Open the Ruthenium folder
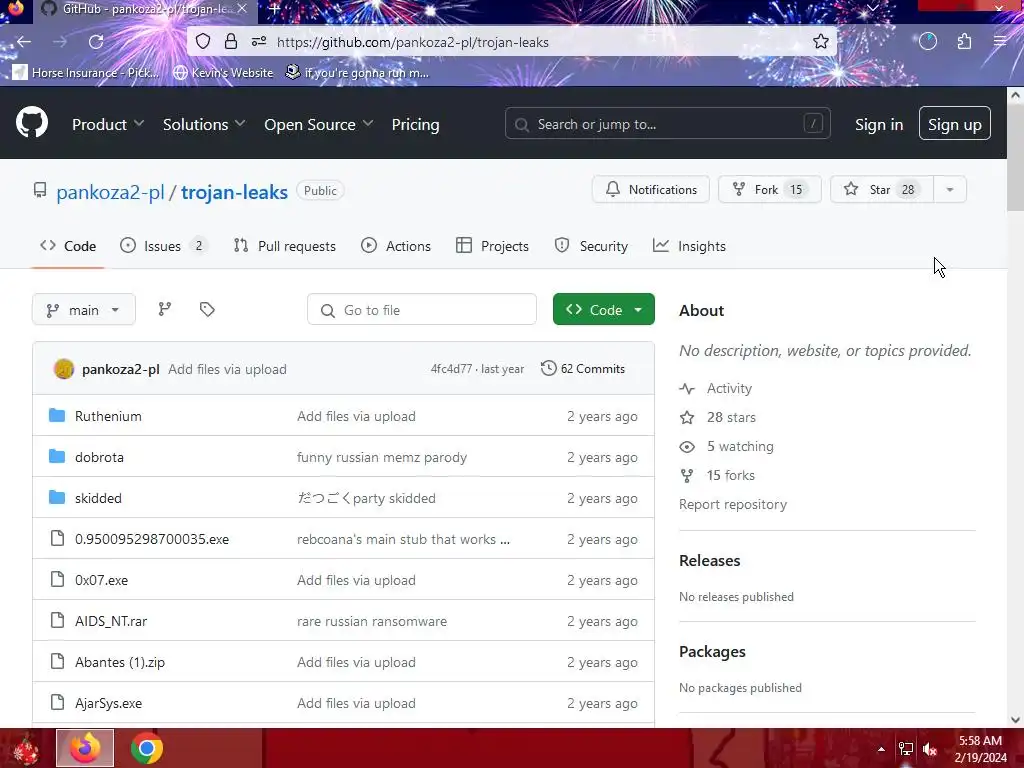This screenshot has width=1024, height=768. click(108, 416)
